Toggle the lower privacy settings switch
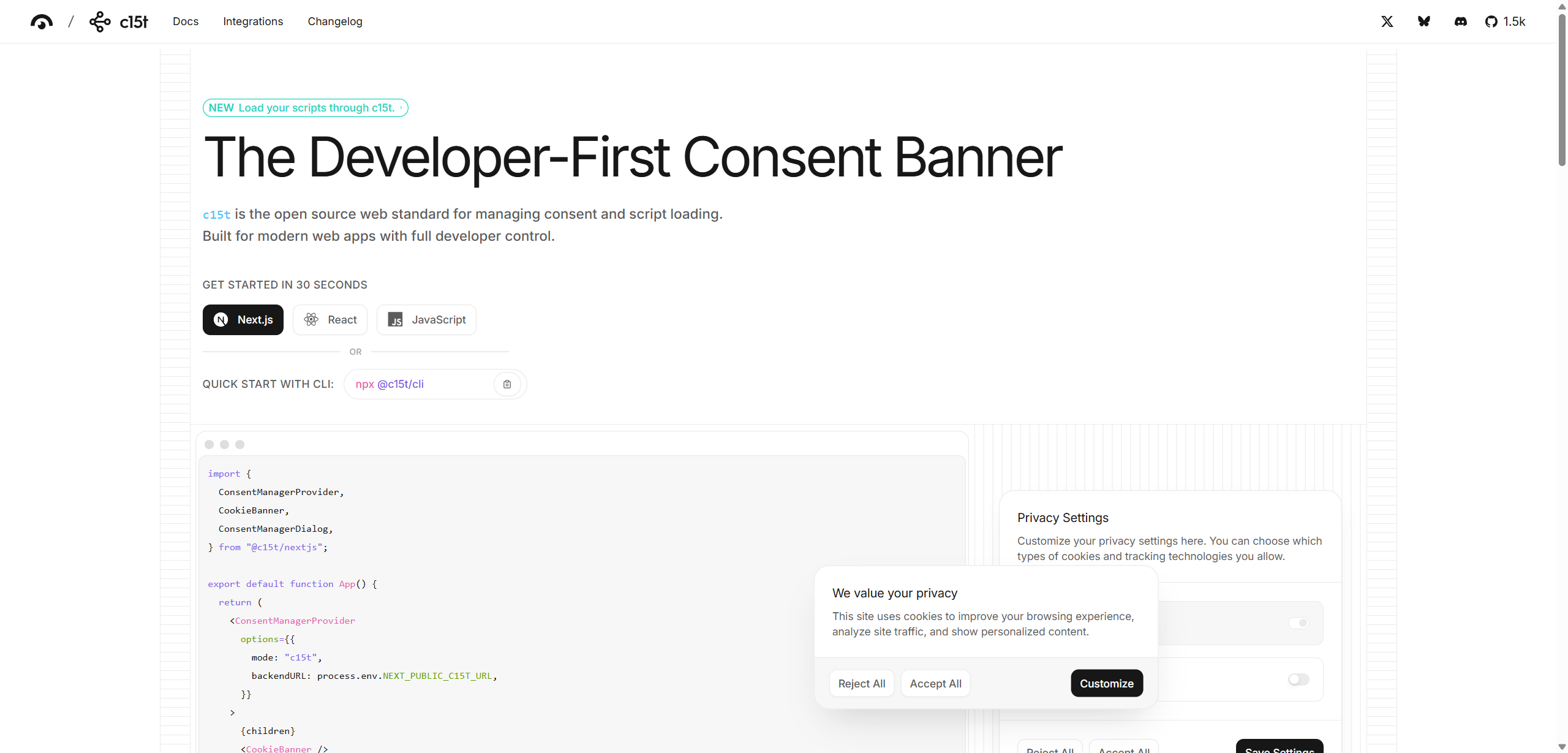The image size is (1568, 753). tap(1298, 679)
